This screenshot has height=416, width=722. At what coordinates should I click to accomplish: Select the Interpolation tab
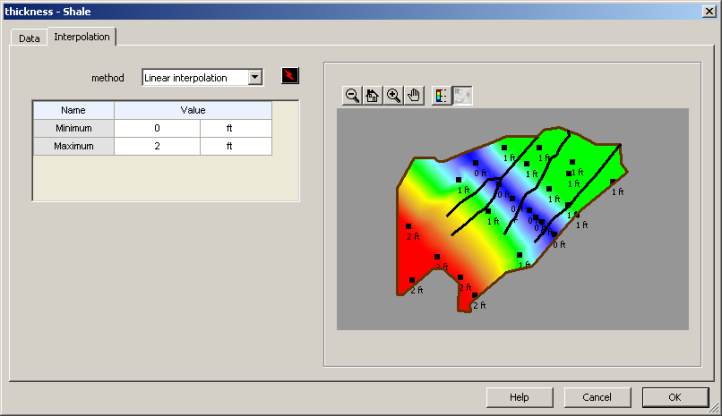point(82,37)
